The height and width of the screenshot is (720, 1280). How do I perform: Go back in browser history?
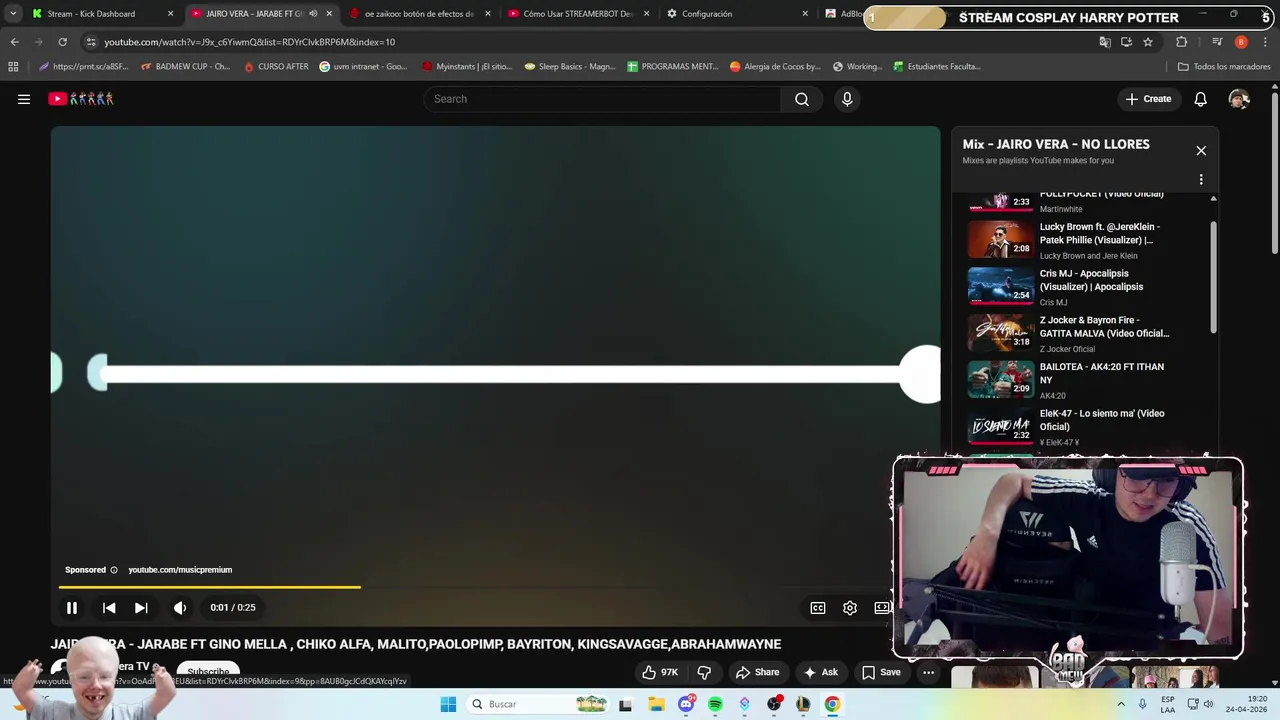(14, 42)
